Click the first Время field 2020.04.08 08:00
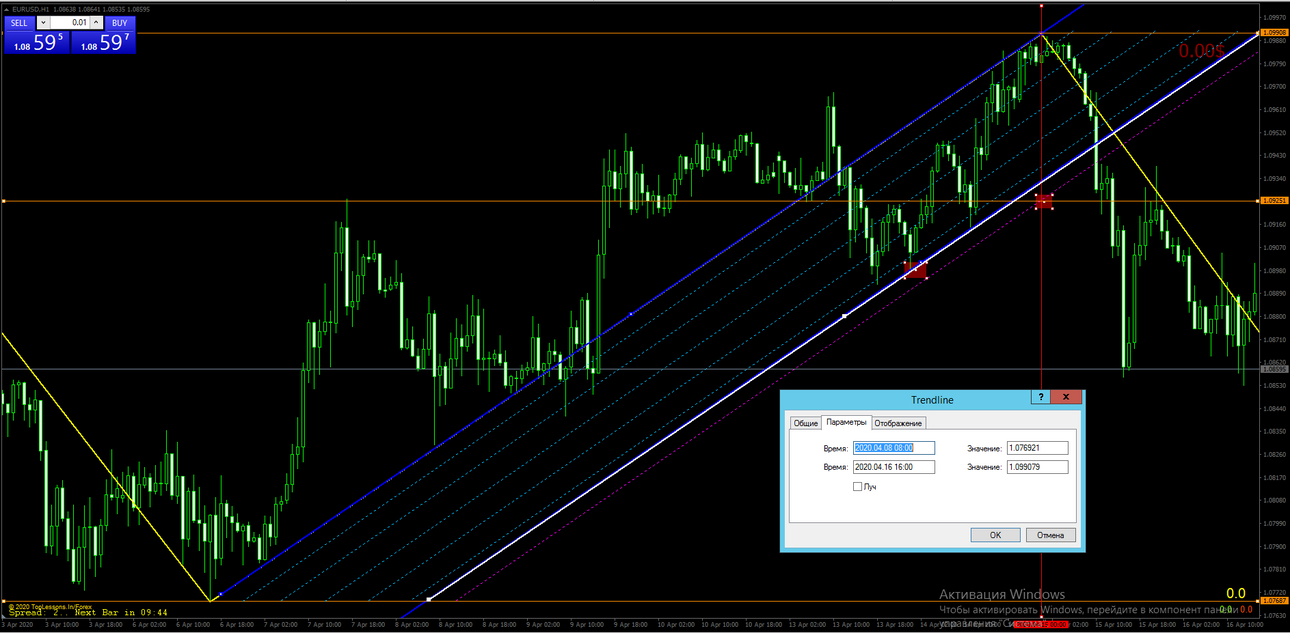The height and width of the screenshot is (633, 1290). coord(894,448)
